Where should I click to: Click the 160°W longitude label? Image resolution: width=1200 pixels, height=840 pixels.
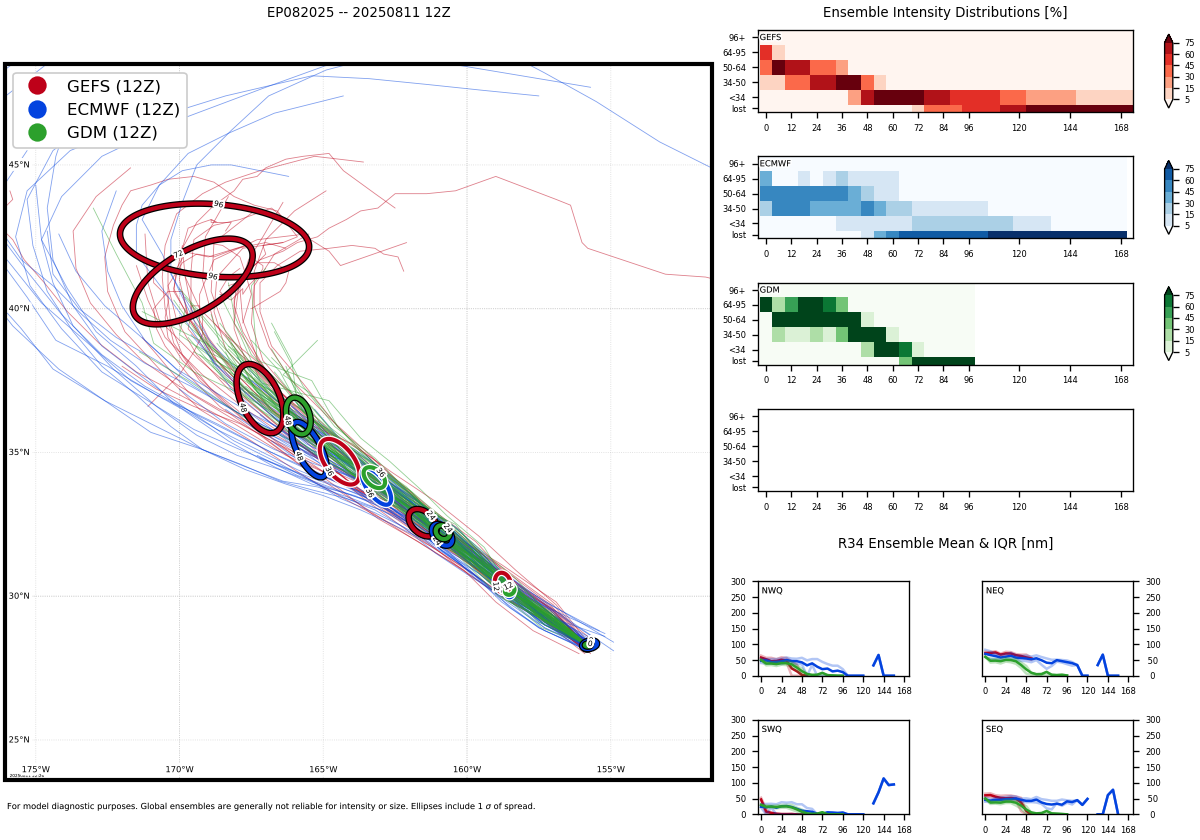tap(467, 769)
